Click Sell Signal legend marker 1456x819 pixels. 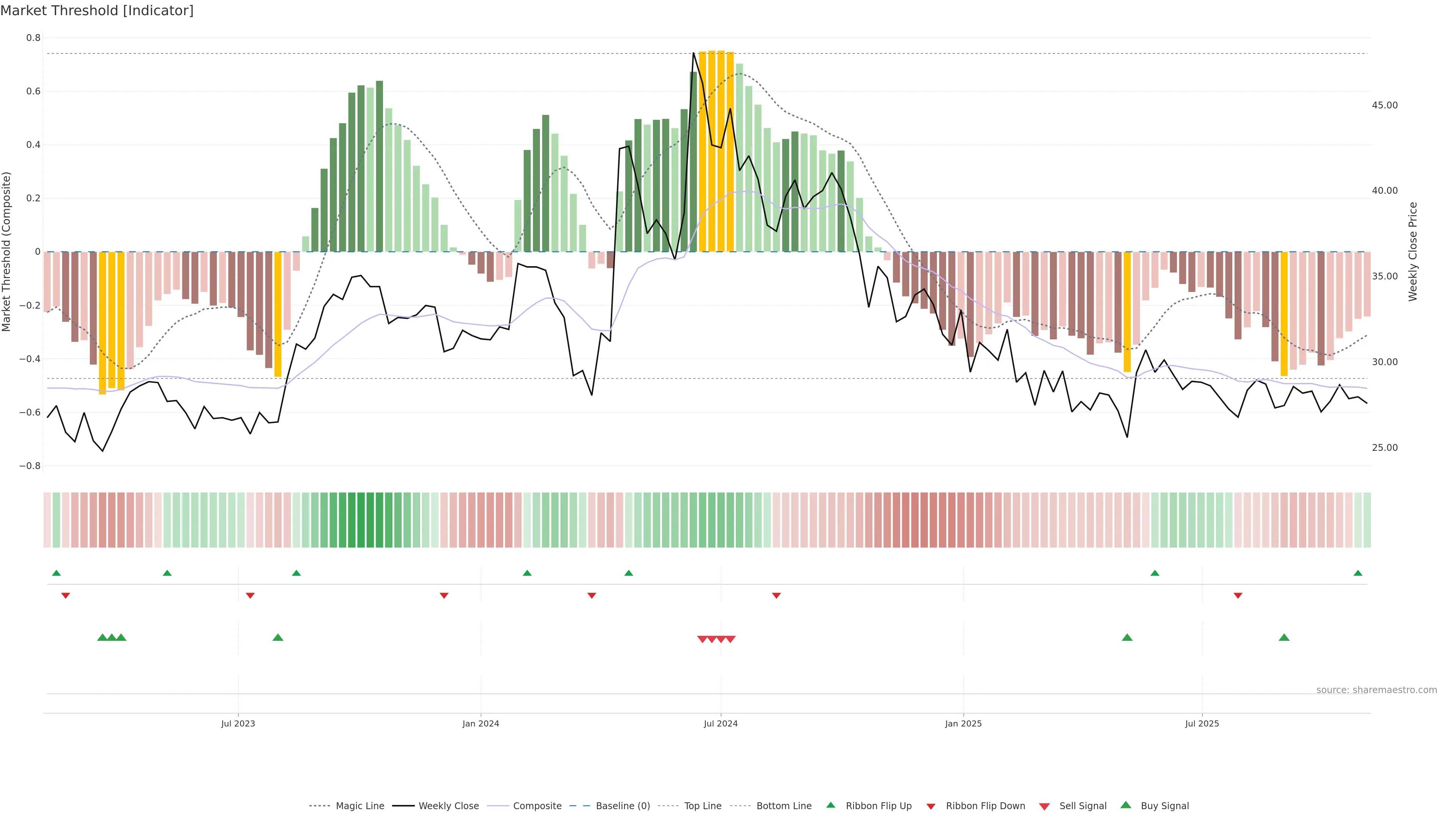tap(1044, 806)
